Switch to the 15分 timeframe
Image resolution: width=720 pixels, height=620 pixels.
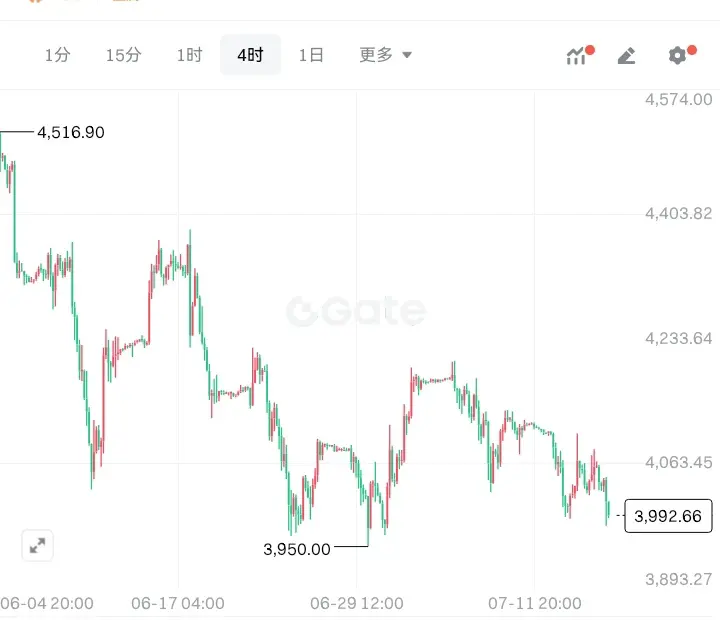pyautogui.click(x=124, y=55)
